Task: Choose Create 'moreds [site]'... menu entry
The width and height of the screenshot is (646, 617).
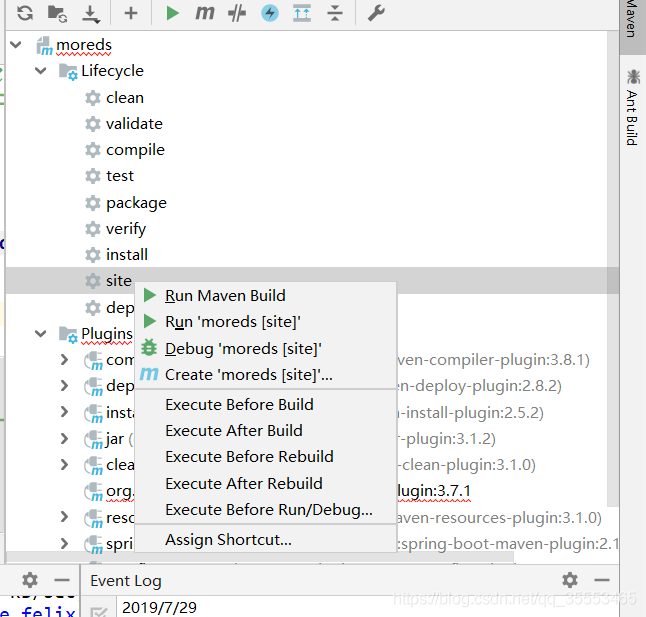Action: [266, 375]
